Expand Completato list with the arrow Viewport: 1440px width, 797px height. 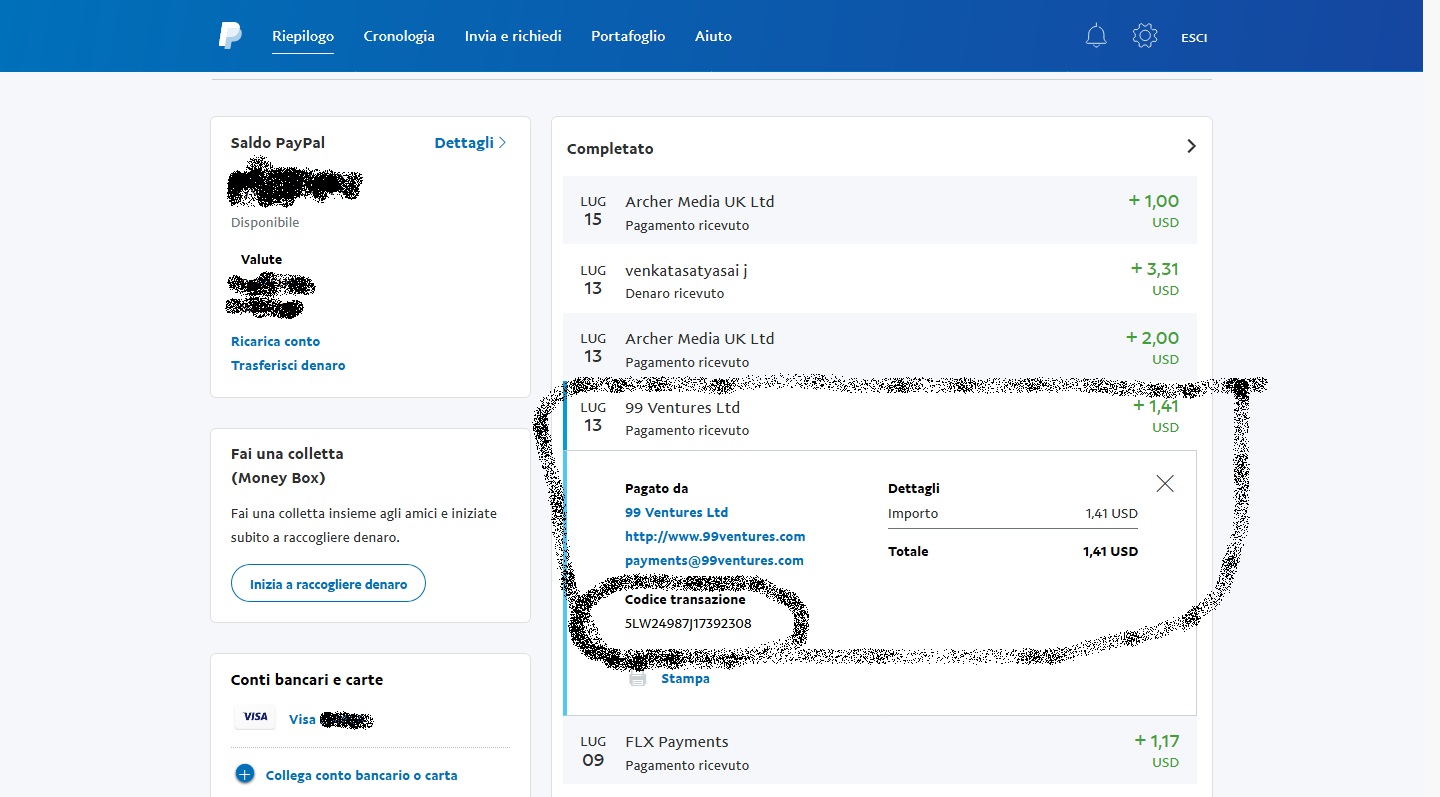tap(1191, 146)
